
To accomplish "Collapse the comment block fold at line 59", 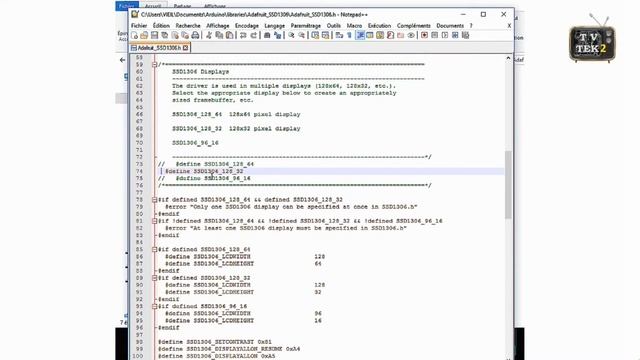I will tap(154, 64).
